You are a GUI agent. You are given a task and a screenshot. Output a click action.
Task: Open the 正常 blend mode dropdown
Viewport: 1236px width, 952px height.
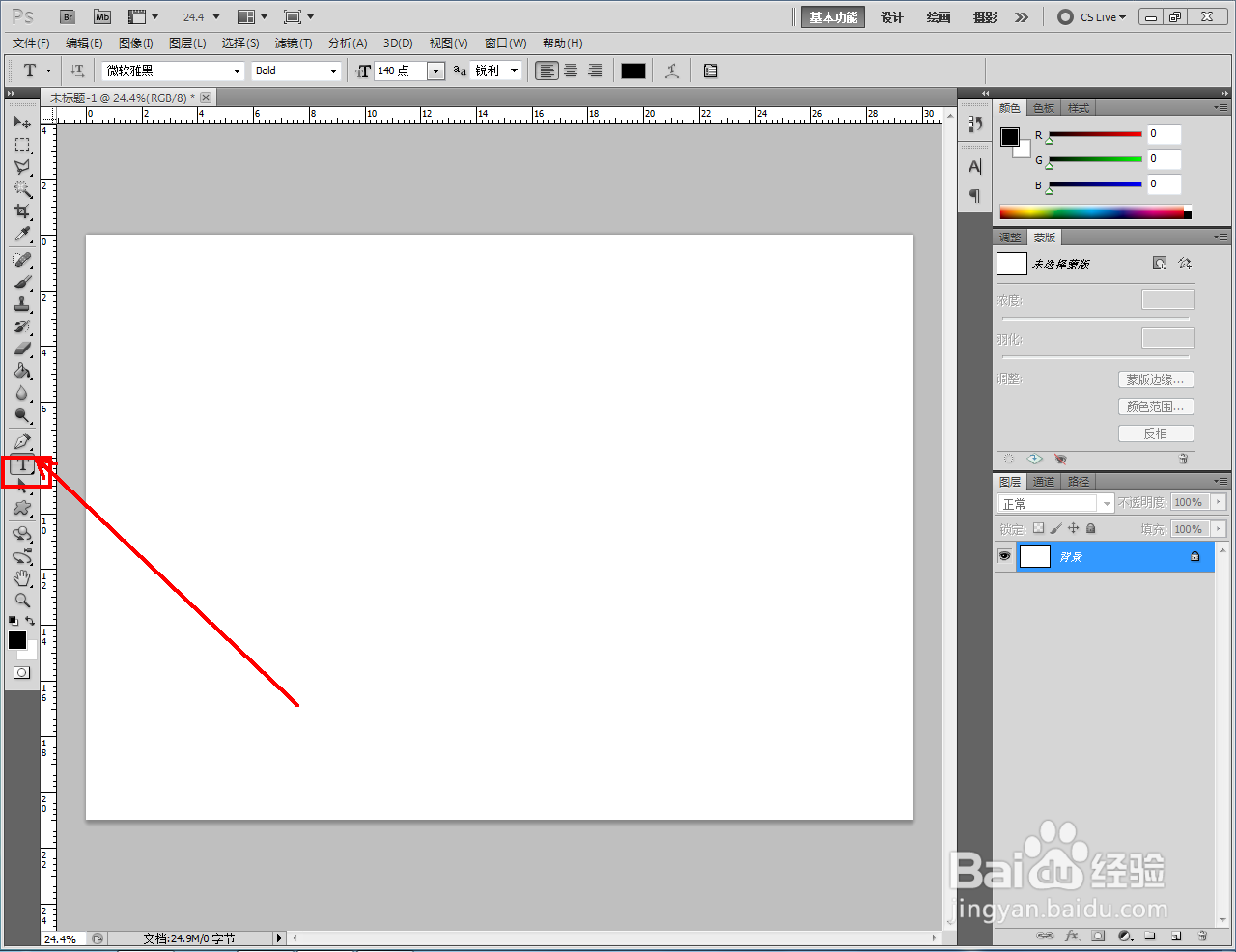coord(1107,503)
